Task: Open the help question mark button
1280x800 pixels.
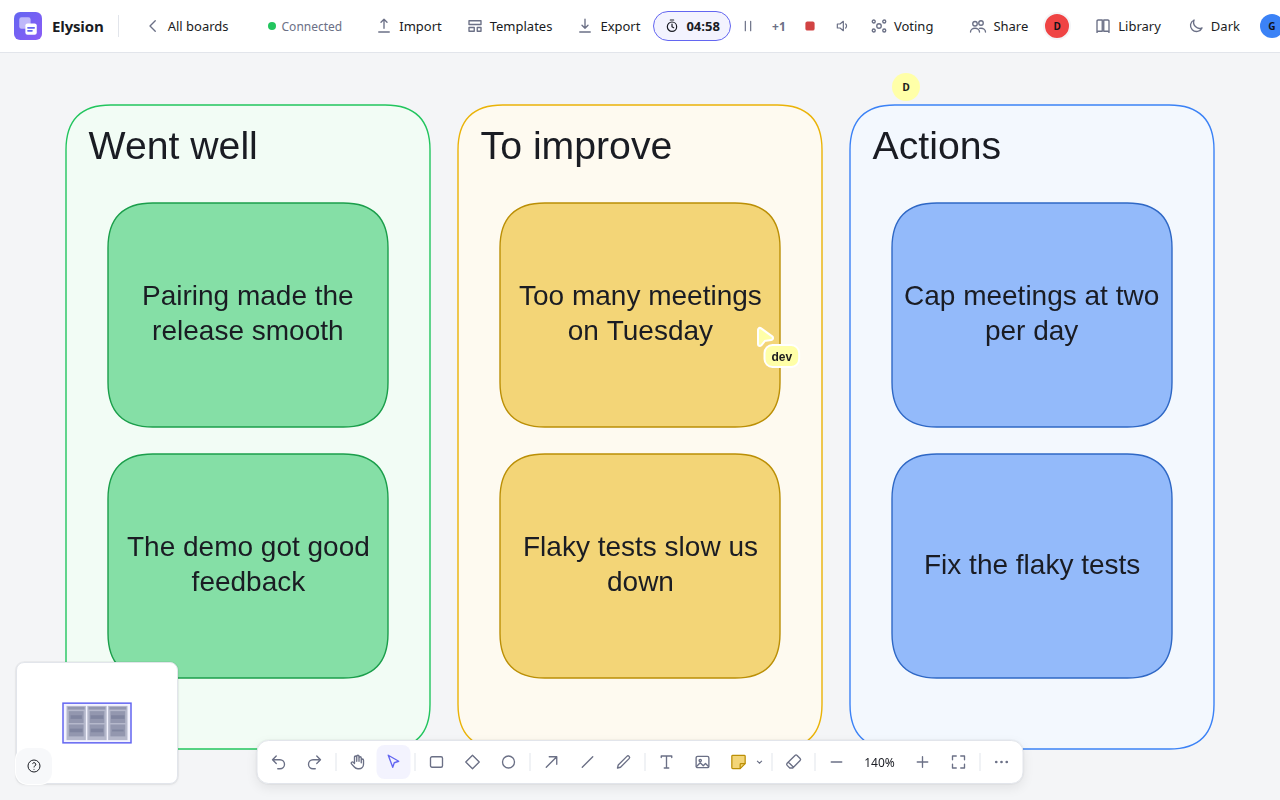Action: point(34,766)
